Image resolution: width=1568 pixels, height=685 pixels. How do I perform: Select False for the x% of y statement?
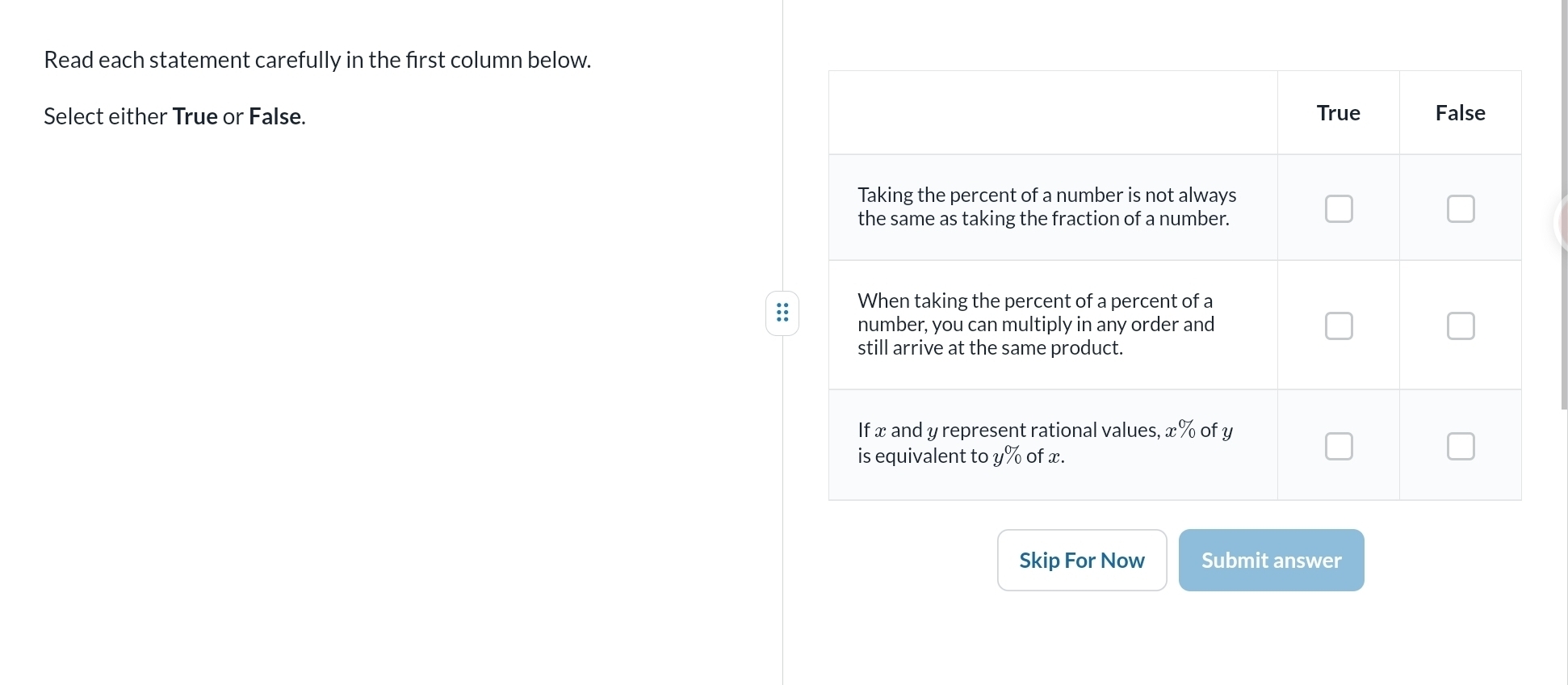click(x=1460, y=446)
